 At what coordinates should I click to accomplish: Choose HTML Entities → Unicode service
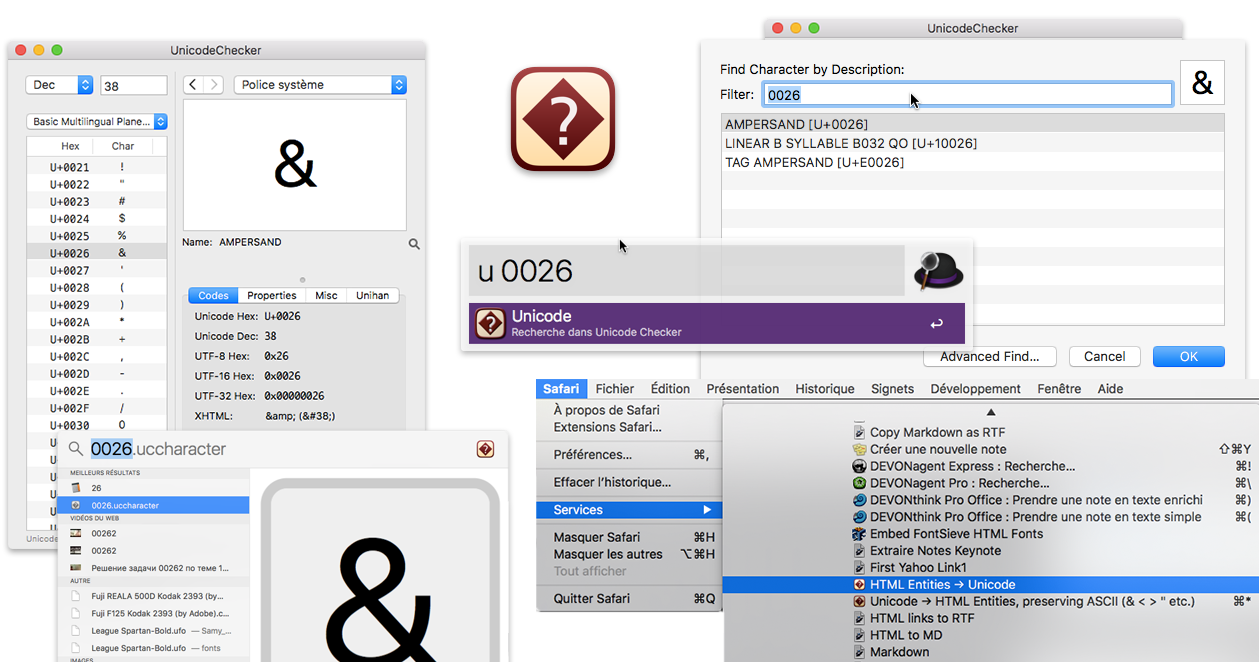[x=942, y=585]
